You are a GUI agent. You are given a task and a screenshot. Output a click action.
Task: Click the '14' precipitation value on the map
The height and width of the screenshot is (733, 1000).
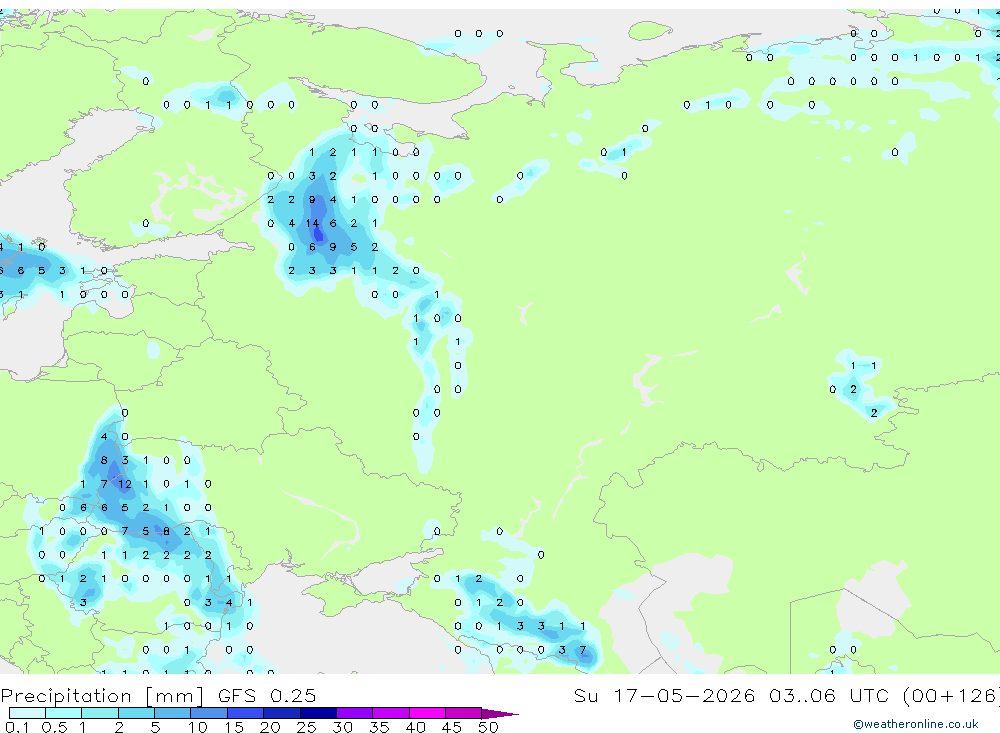312,223
